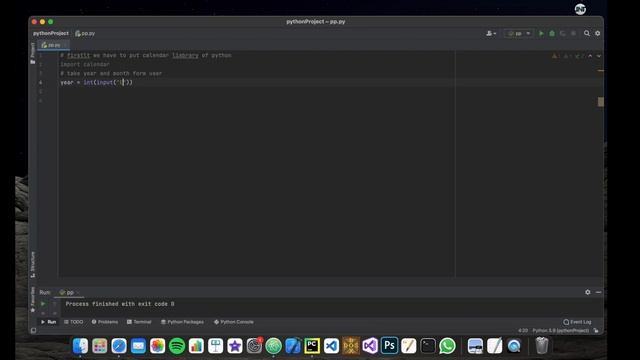
Task: Open the Project tool window side tab
Action: click(33, 53)
